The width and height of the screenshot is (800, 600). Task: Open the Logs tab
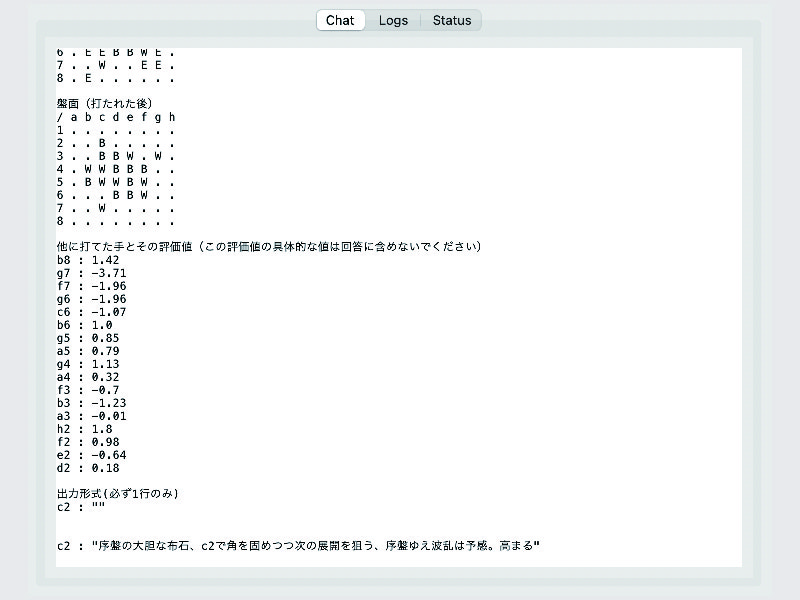(393, 20)
